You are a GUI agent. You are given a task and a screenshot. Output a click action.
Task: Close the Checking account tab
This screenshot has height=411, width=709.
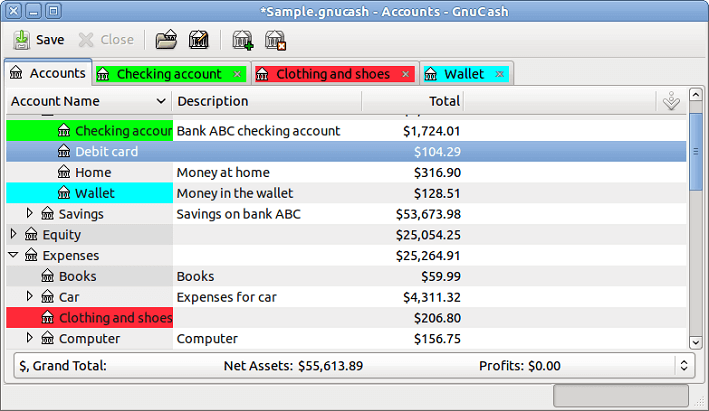[237, 74]
